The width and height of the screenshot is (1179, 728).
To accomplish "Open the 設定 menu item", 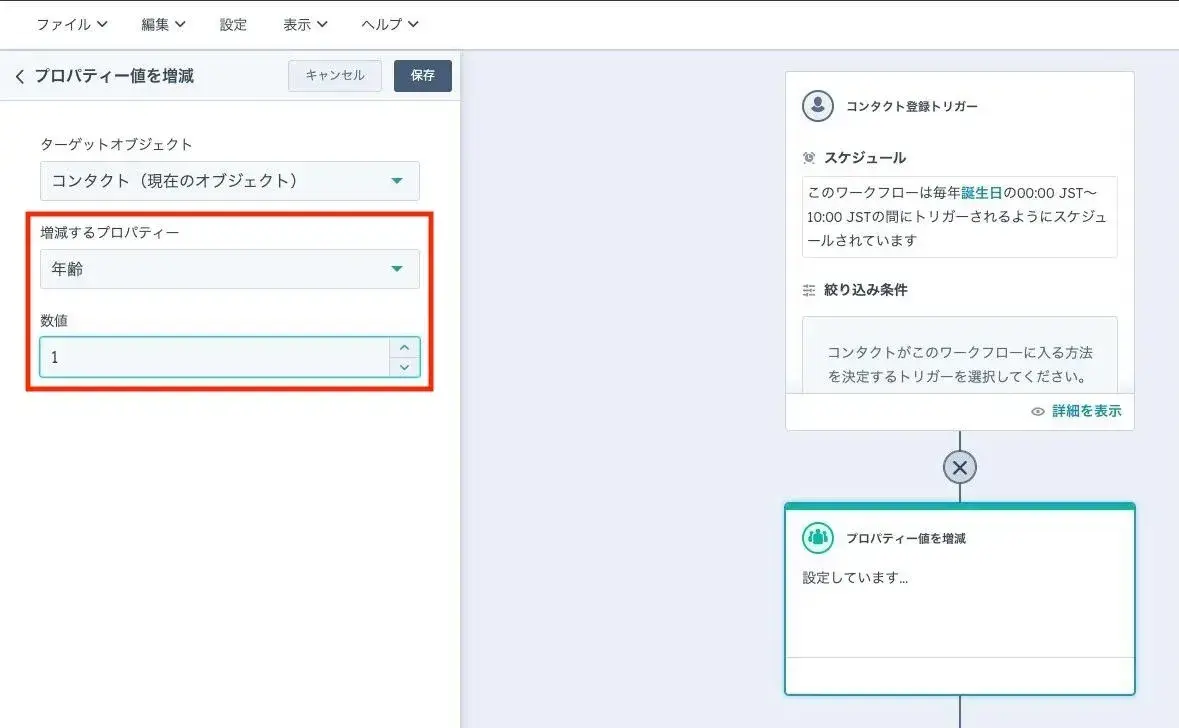I will click(233, 24).
